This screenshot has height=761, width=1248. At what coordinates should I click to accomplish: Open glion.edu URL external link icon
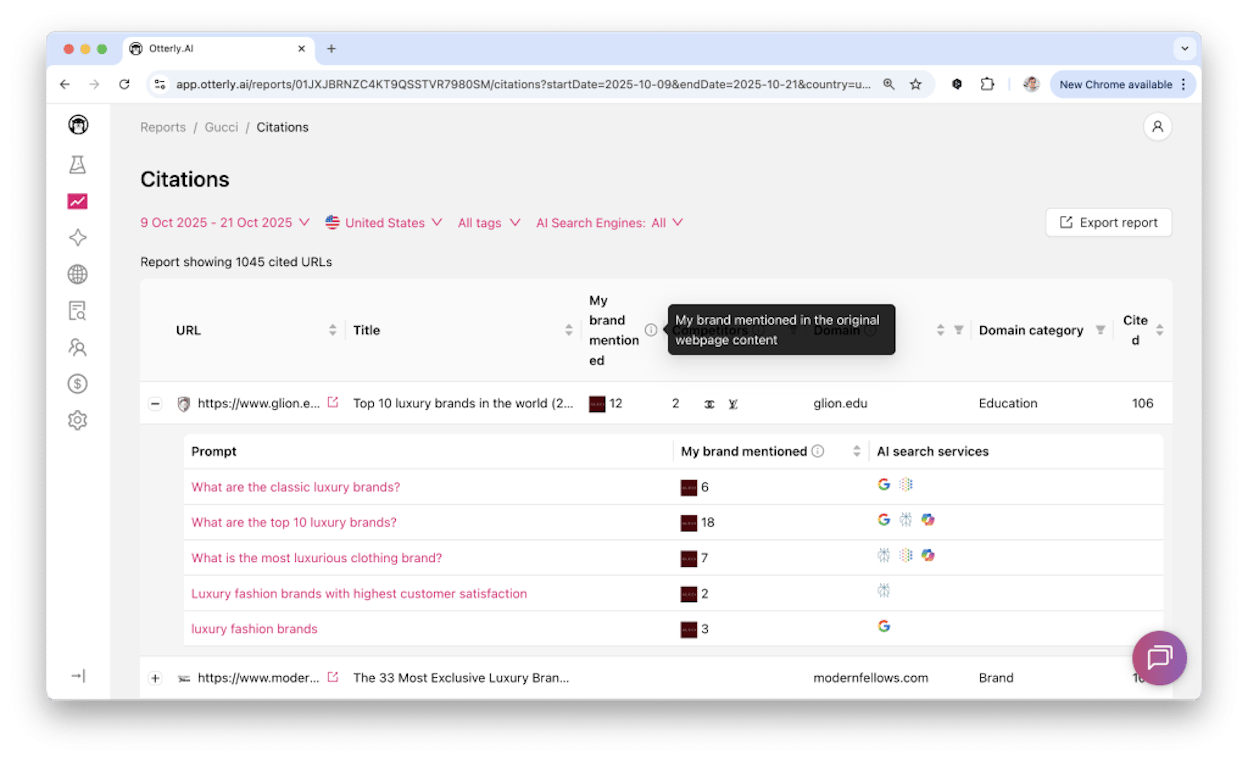tap(333, 403)
